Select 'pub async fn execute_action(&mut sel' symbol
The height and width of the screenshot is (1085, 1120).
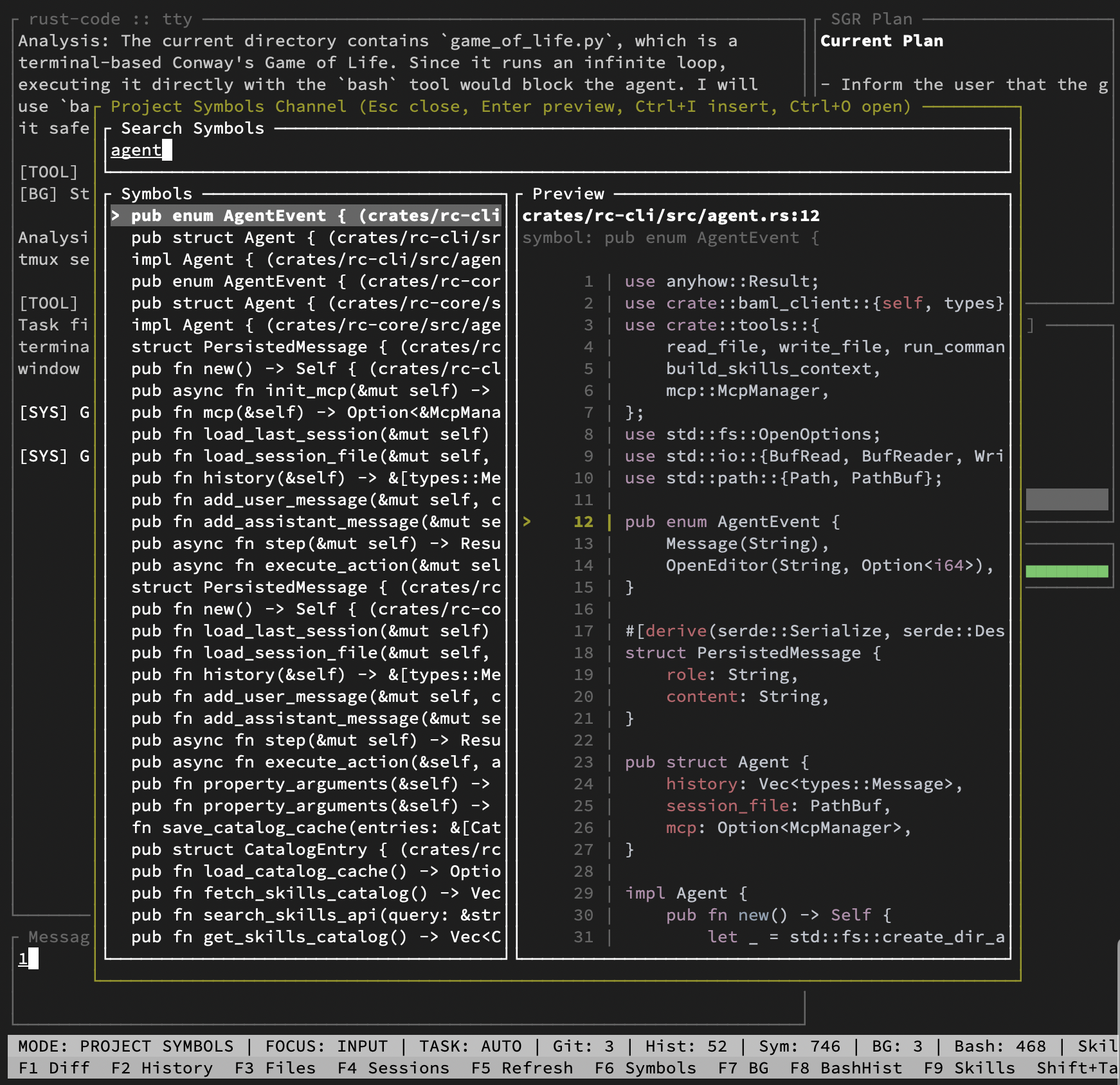(x=306, y=566)
